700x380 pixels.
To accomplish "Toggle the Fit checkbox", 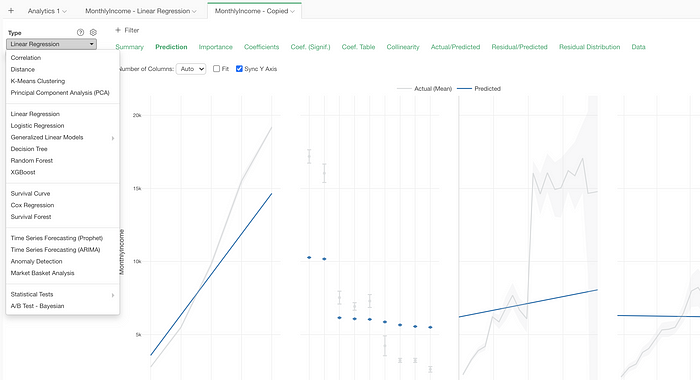I will coord(217,69).
